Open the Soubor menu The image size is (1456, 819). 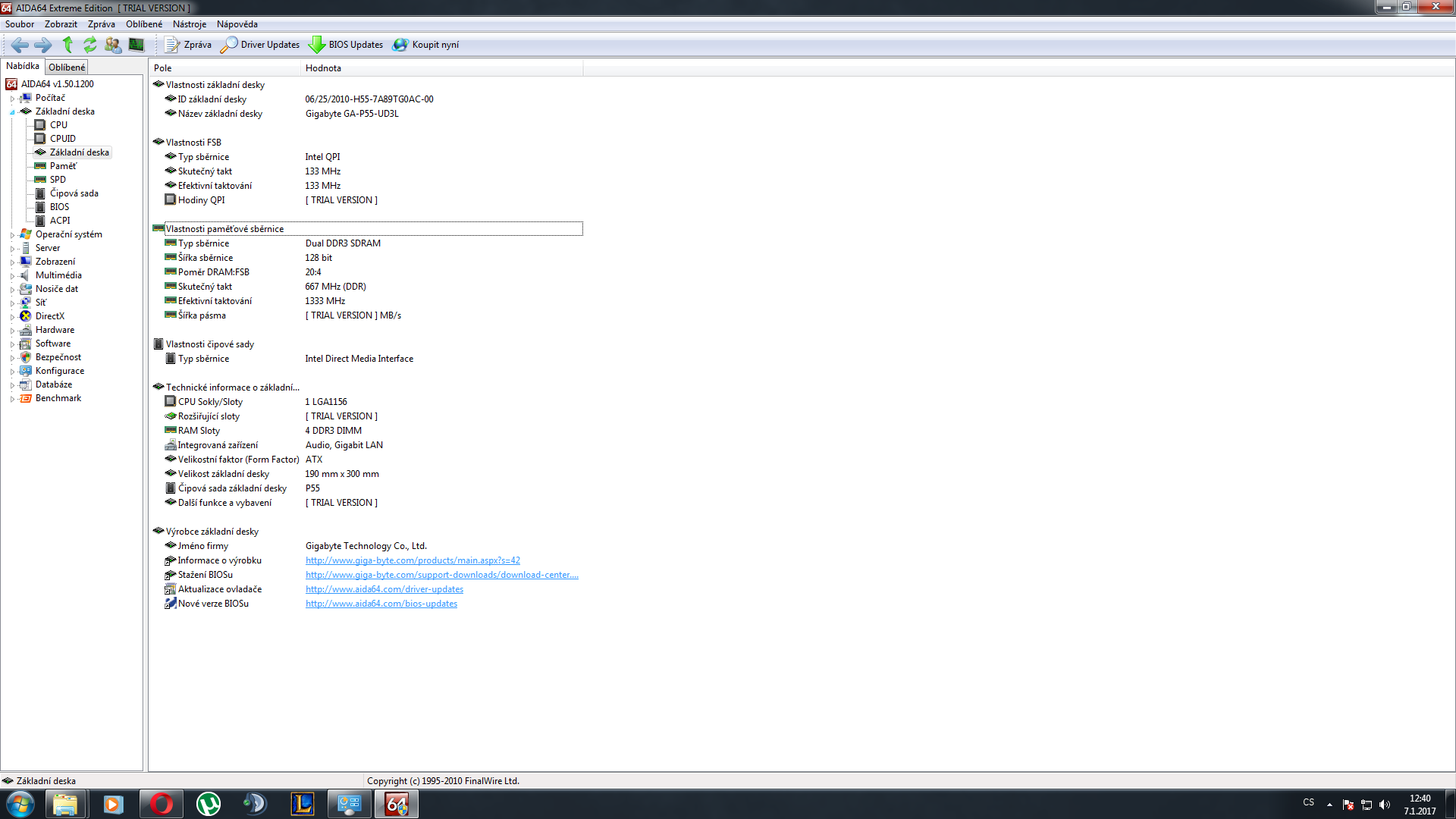pos(20,24)
